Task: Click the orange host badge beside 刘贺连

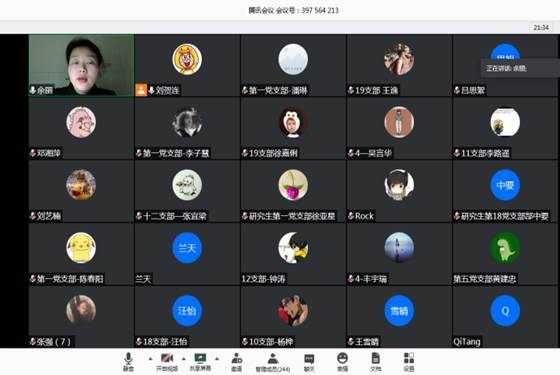Action: click(141, 90)
